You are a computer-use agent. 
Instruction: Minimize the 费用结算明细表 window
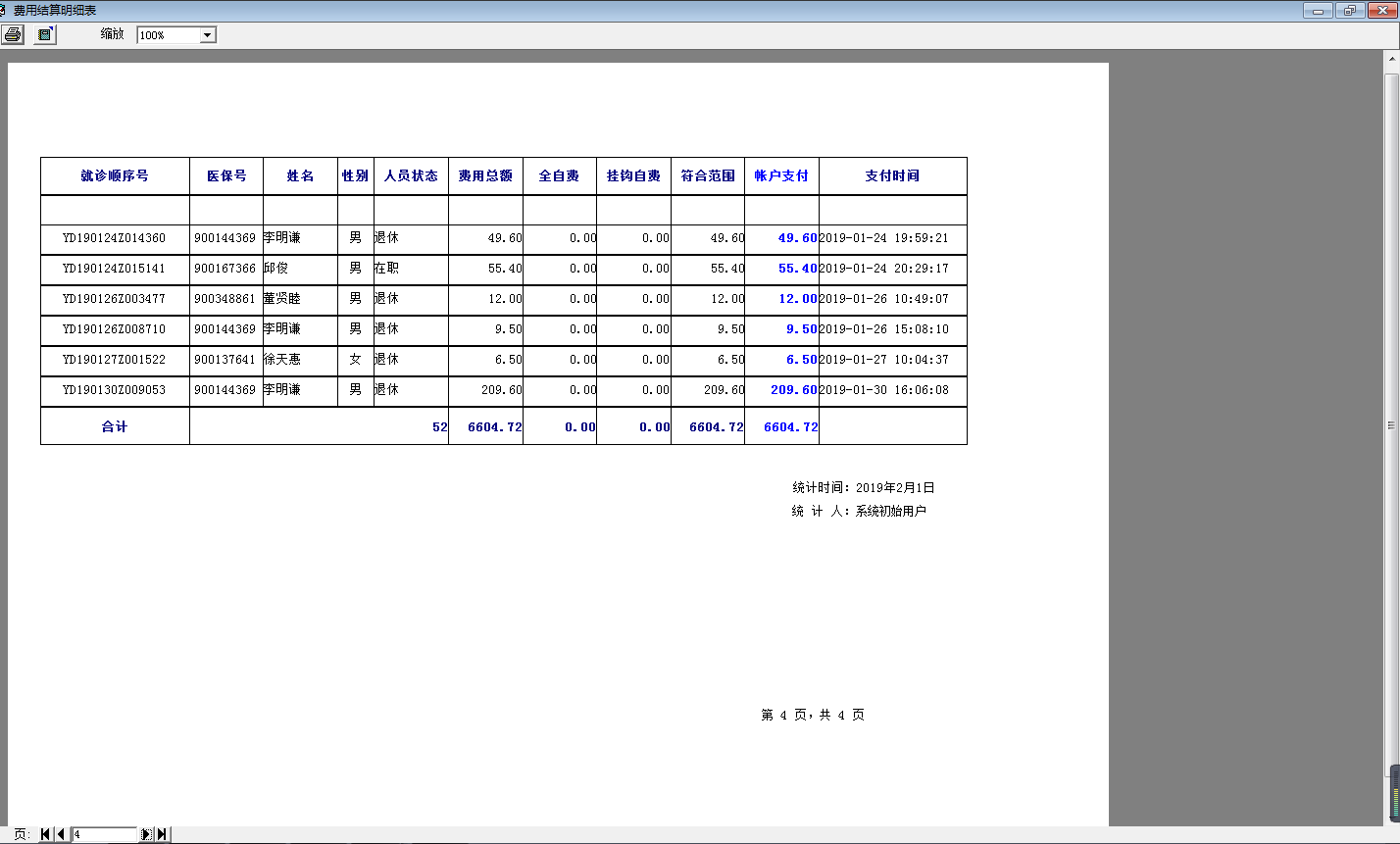[1318, 10]
